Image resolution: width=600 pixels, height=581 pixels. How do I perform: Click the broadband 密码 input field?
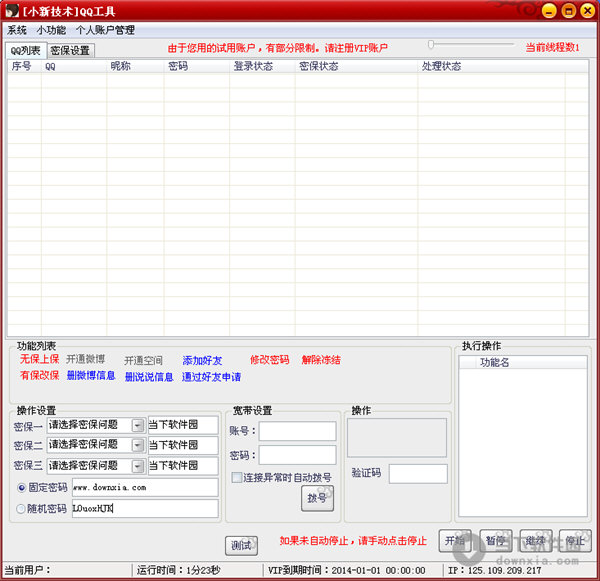297,455
